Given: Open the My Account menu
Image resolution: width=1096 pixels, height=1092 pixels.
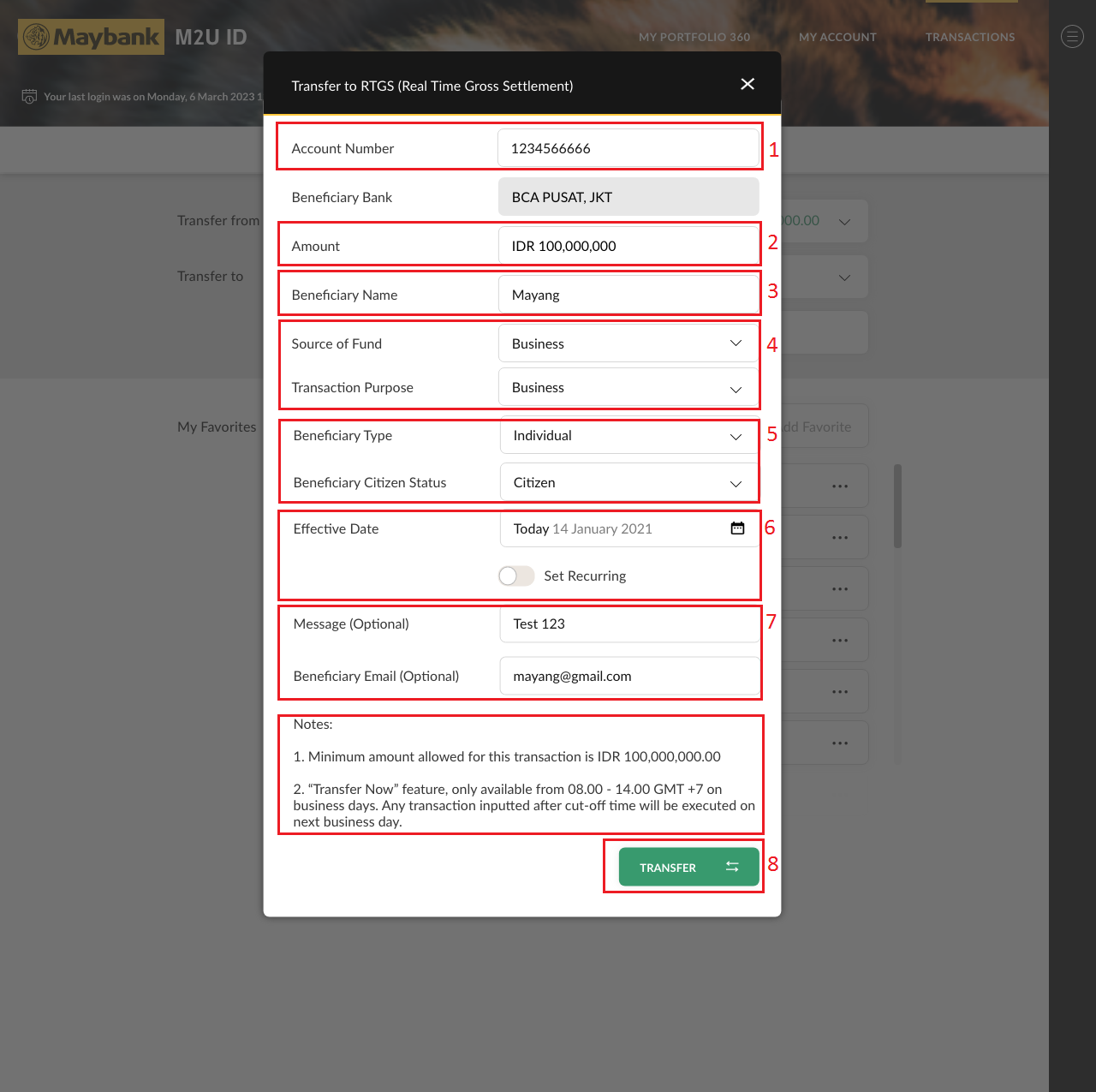Looking at the screenshot, I should (837, 37).
